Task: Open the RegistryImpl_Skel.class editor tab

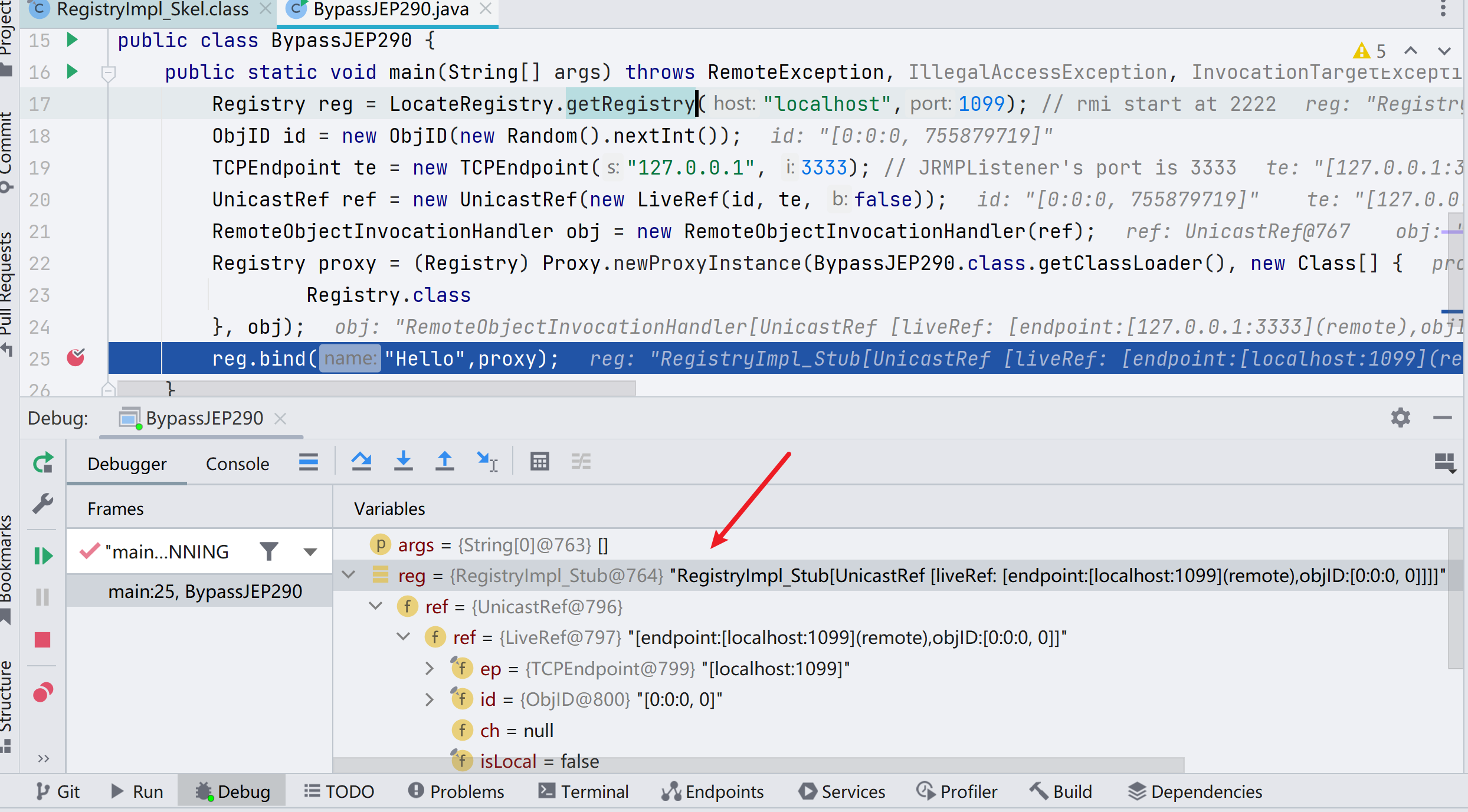Action: click(x=152, y=9)
